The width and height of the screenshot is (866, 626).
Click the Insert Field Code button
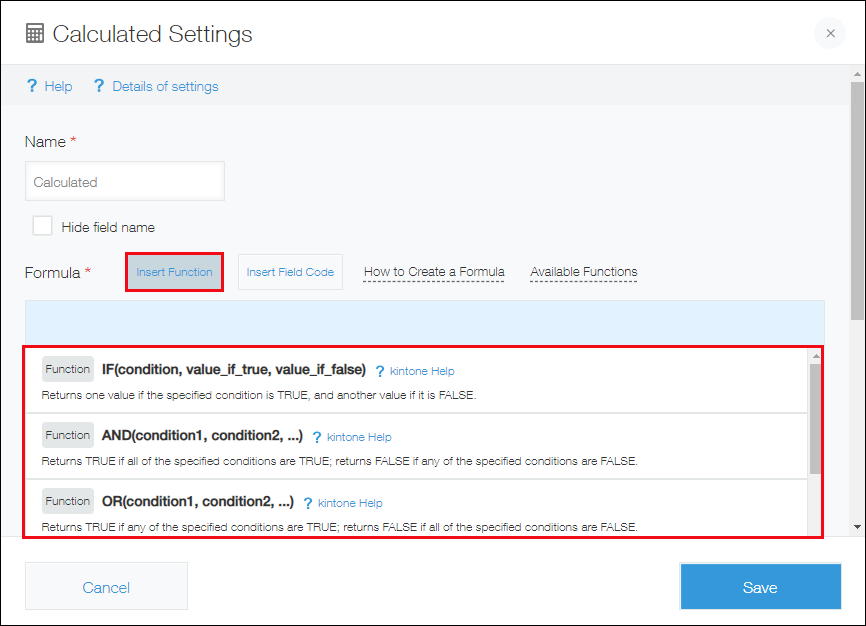click(290, 271)
